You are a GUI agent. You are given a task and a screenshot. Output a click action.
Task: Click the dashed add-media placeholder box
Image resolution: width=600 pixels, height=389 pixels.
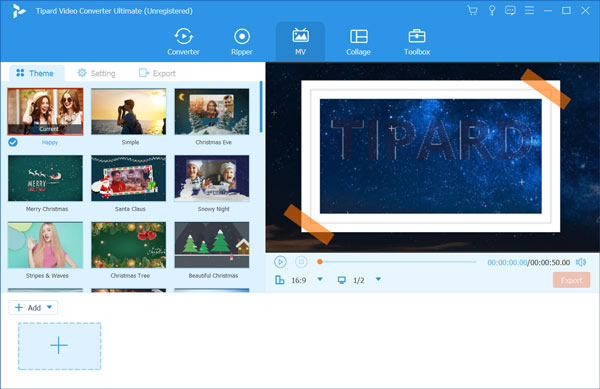(x=59, y=346)
